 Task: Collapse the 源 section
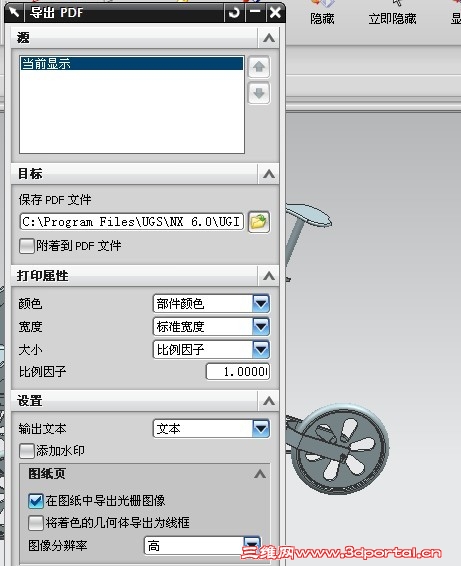coord(269,38)
